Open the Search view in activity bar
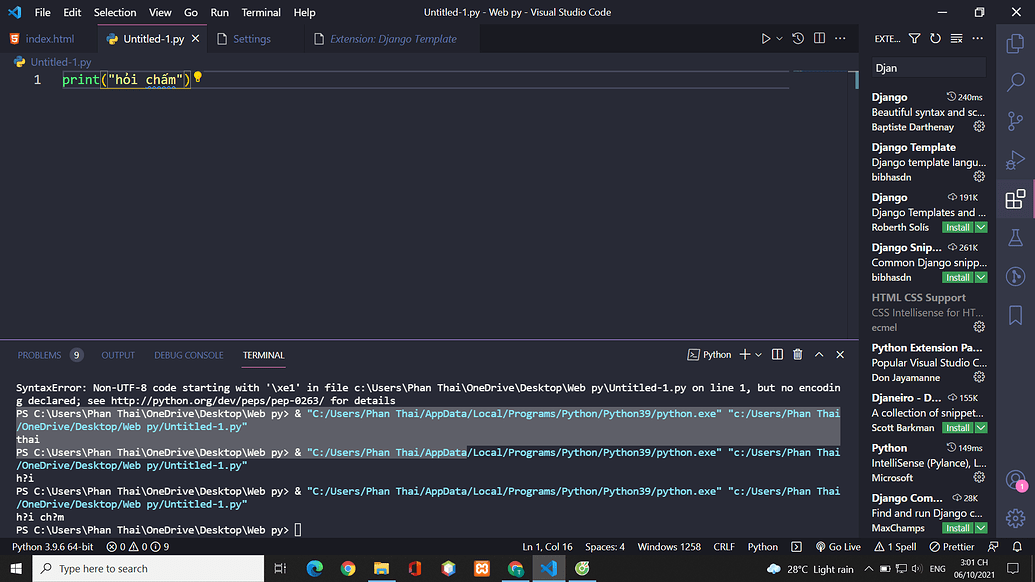The image size is (1035, 582). pos(1015,82)
